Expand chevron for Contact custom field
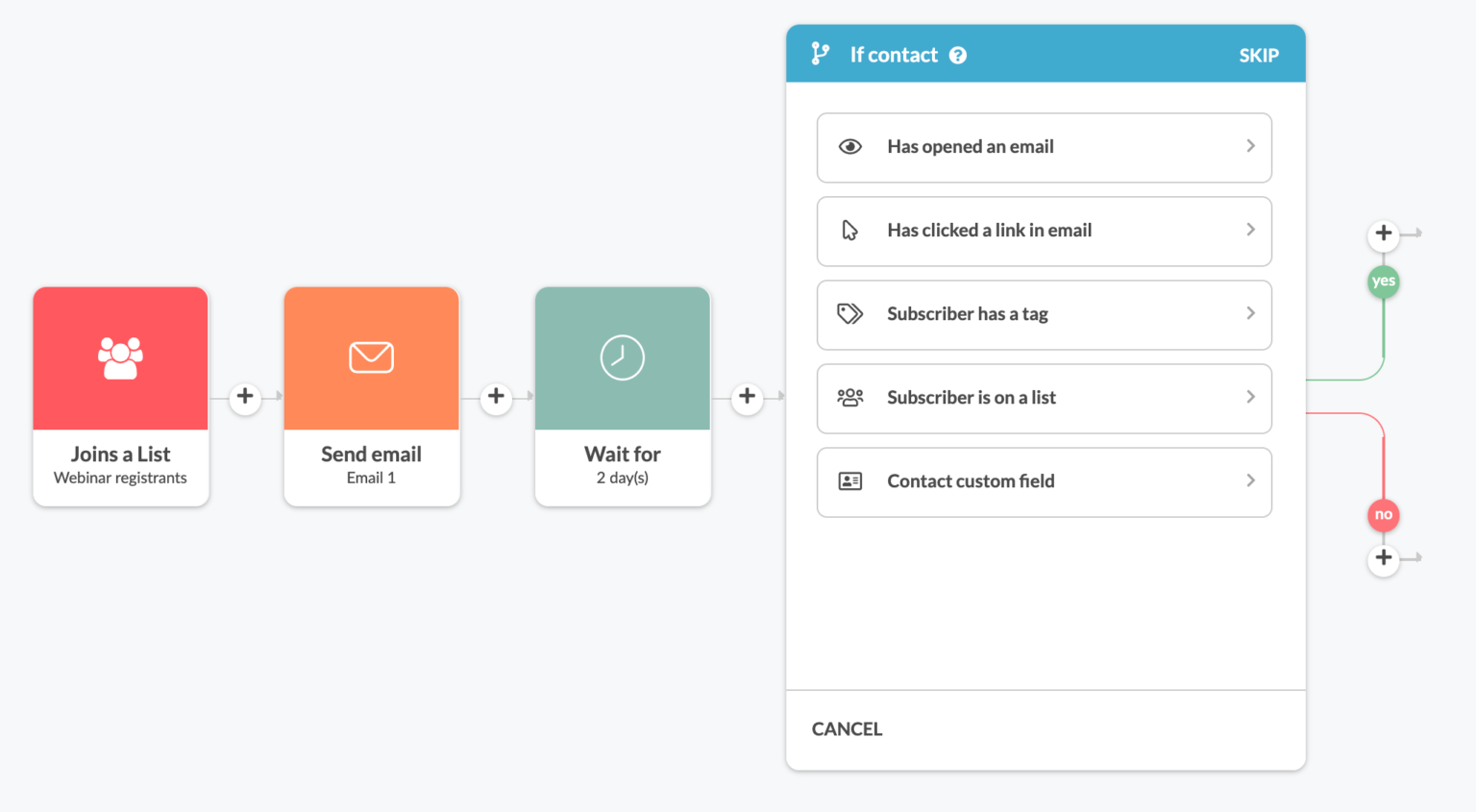Screen dimensions: 1476x812 pos(1250,480)
